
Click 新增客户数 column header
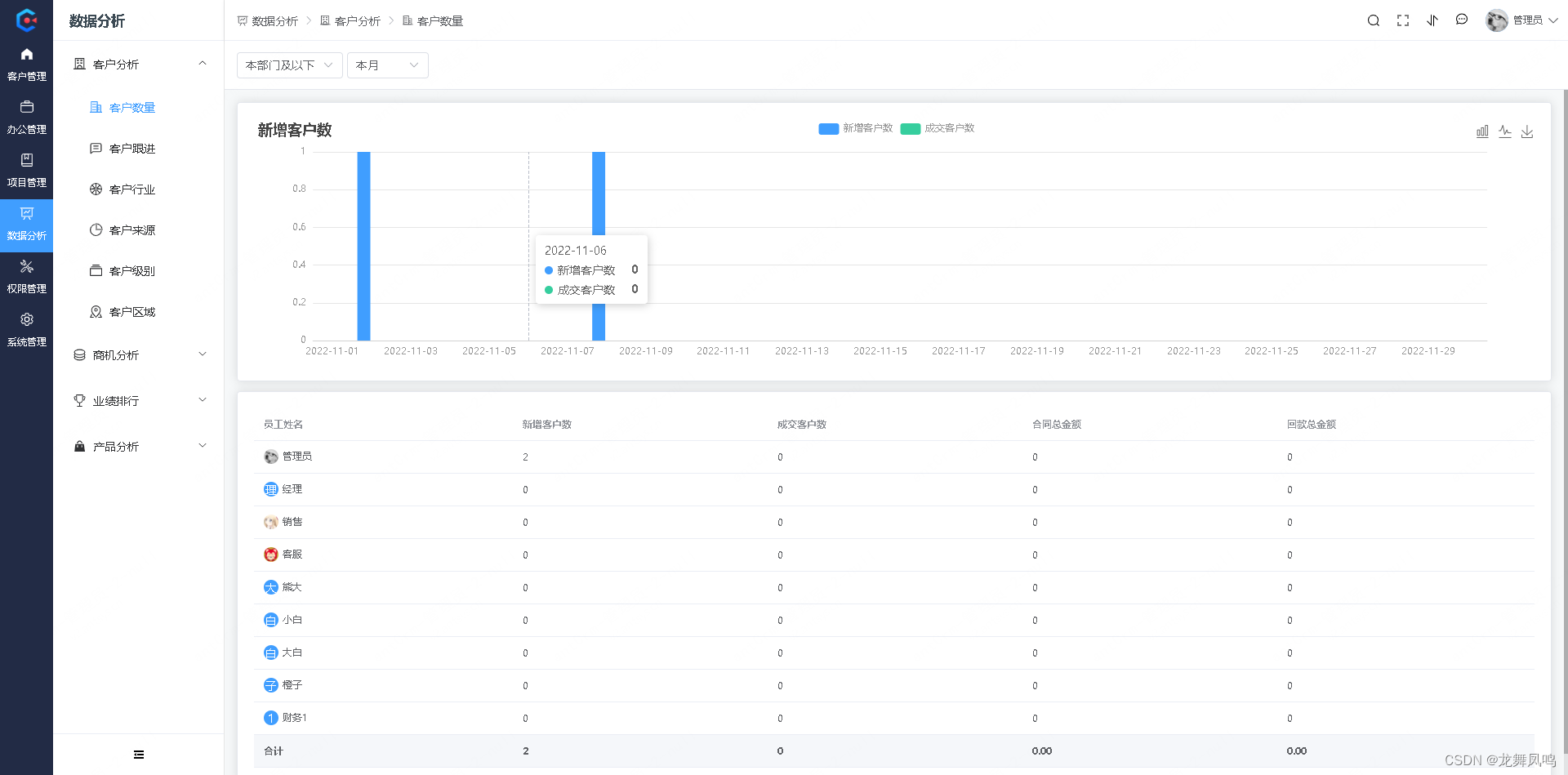(547, 425)
